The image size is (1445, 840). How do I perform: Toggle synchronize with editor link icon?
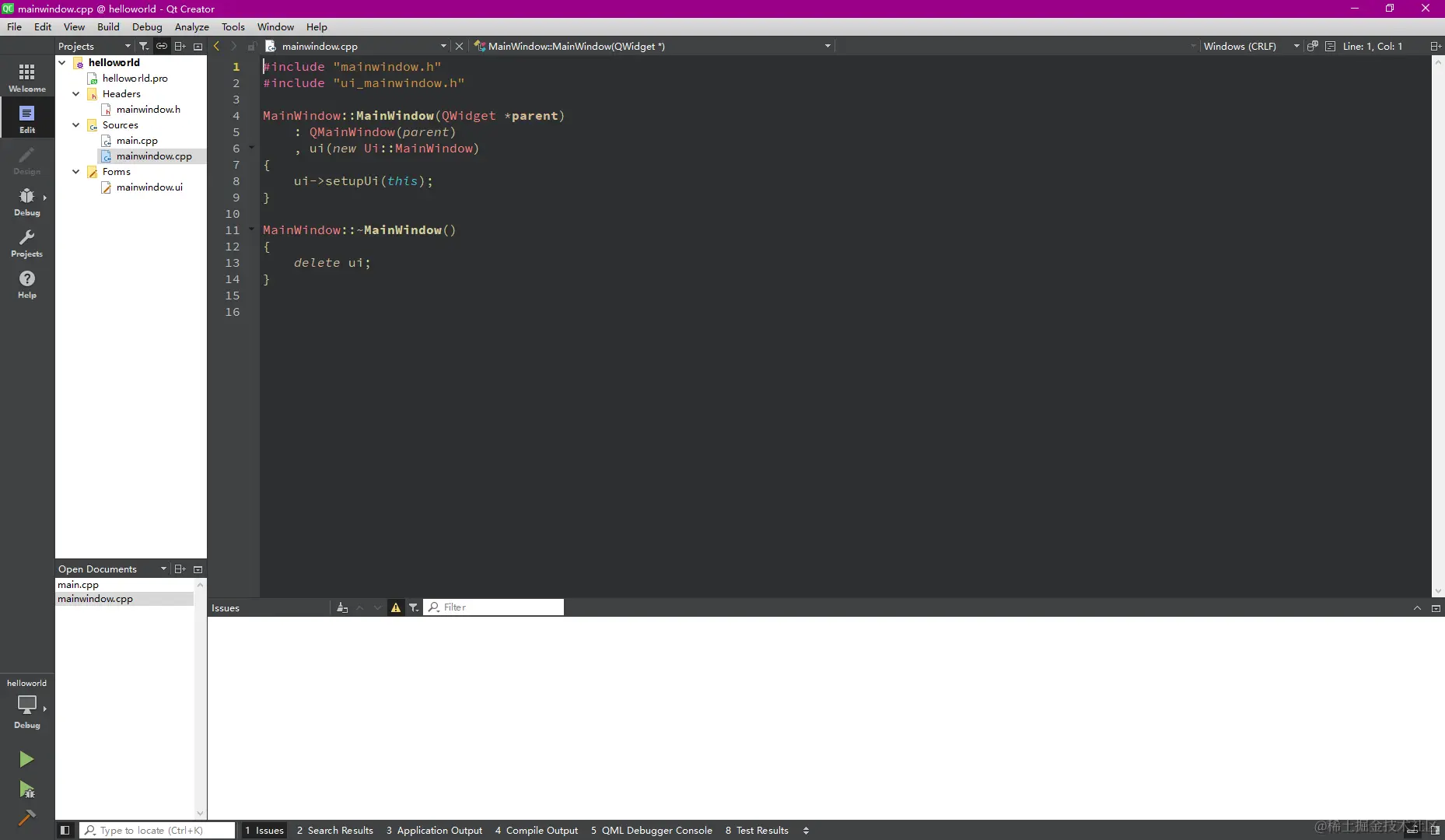(x=162, y=46)
